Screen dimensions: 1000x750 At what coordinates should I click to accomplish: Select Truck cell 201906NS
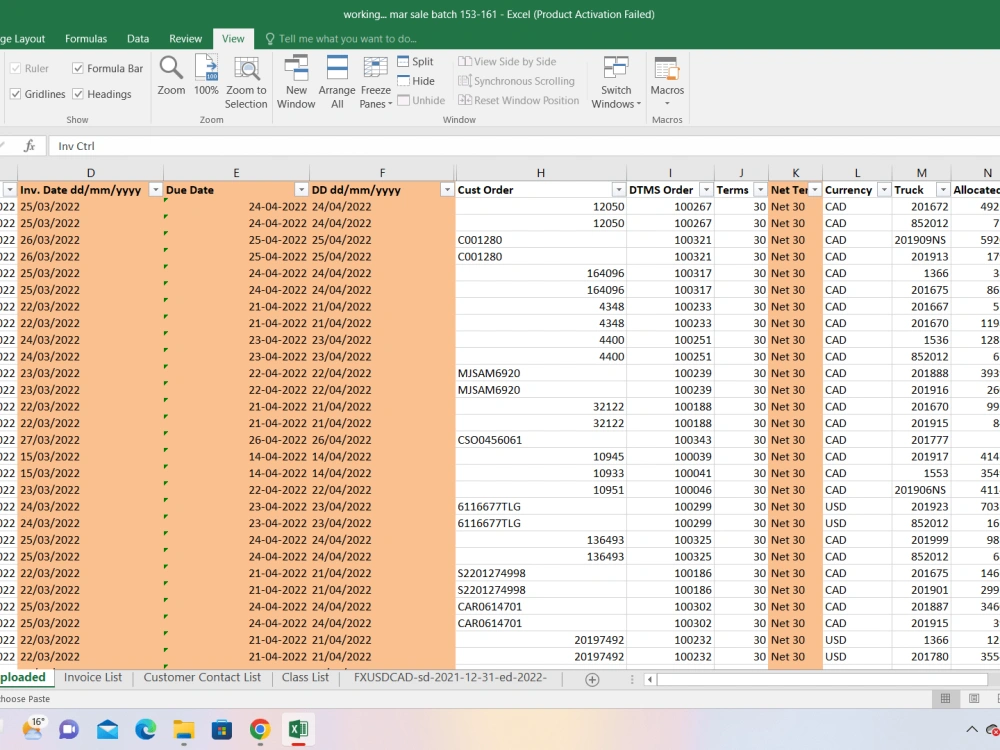coord(921,490)
